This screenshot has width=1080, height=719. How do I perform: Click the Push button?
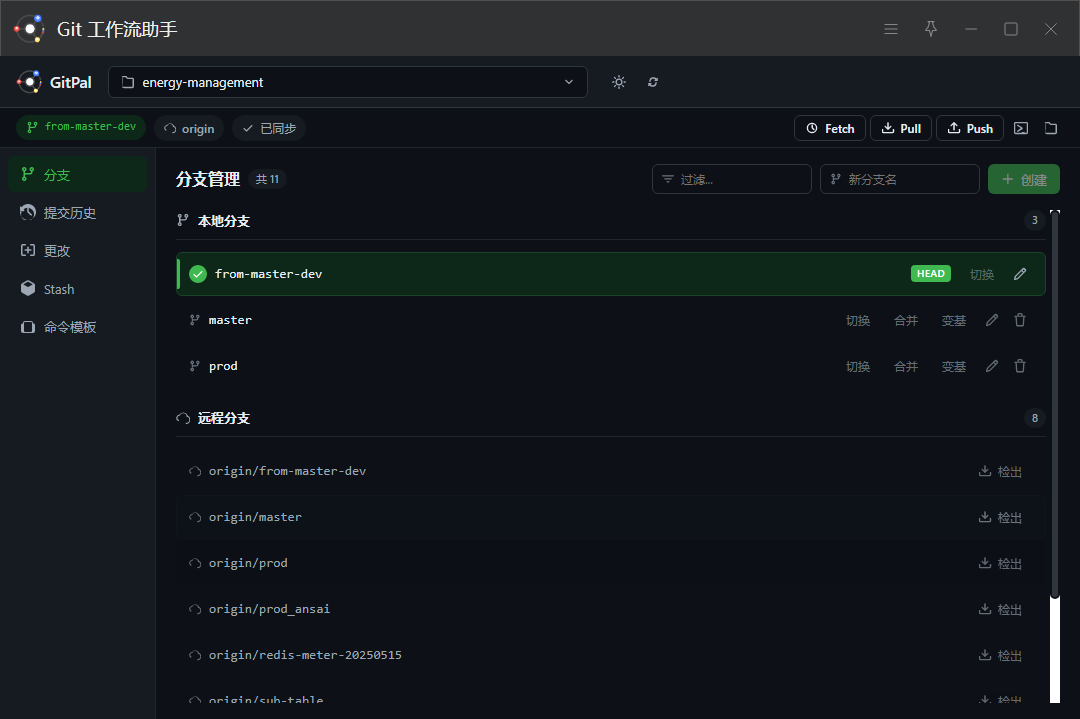pos(970,128)
